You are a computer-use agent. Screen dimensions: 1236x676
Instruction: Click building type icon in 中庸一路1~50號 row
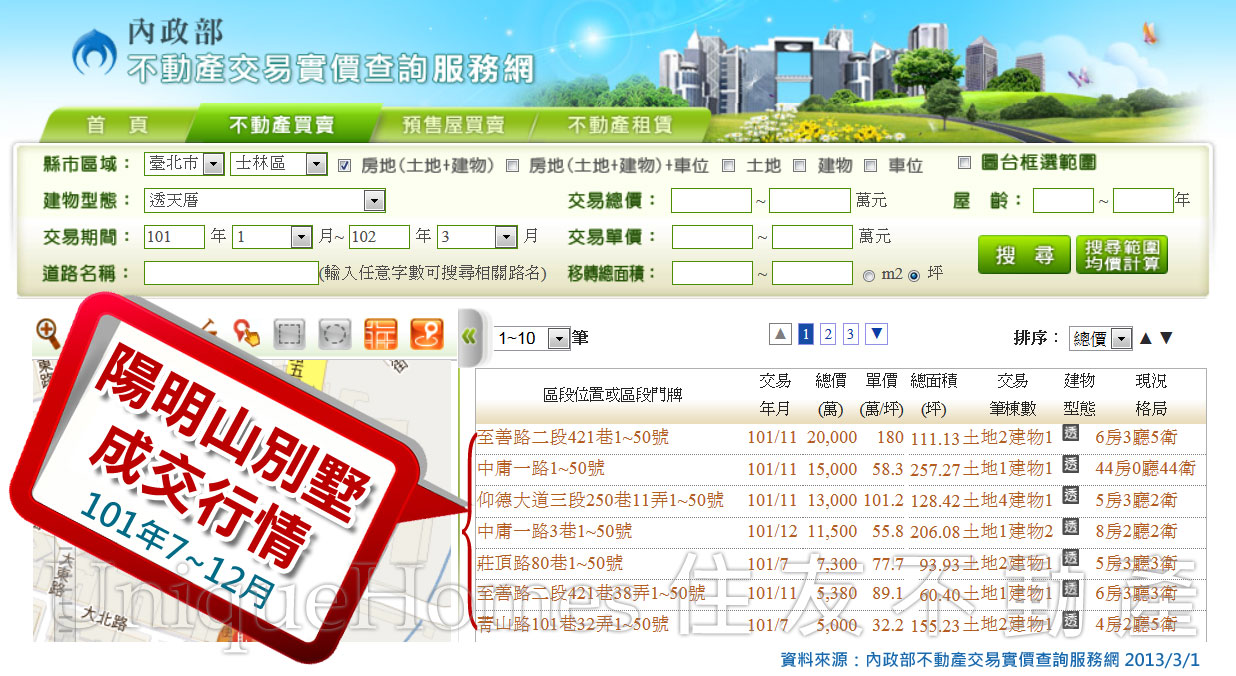[x=1070, y=464]
